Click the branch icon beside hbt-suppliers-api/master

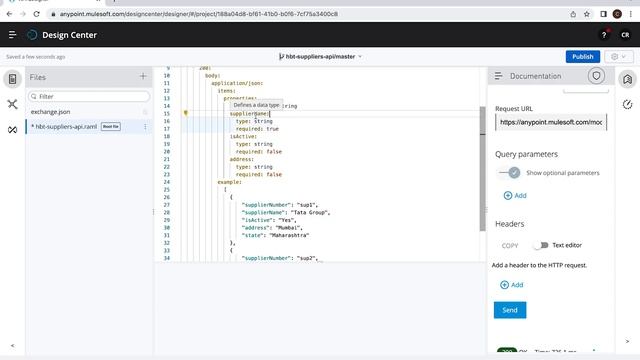281,56
